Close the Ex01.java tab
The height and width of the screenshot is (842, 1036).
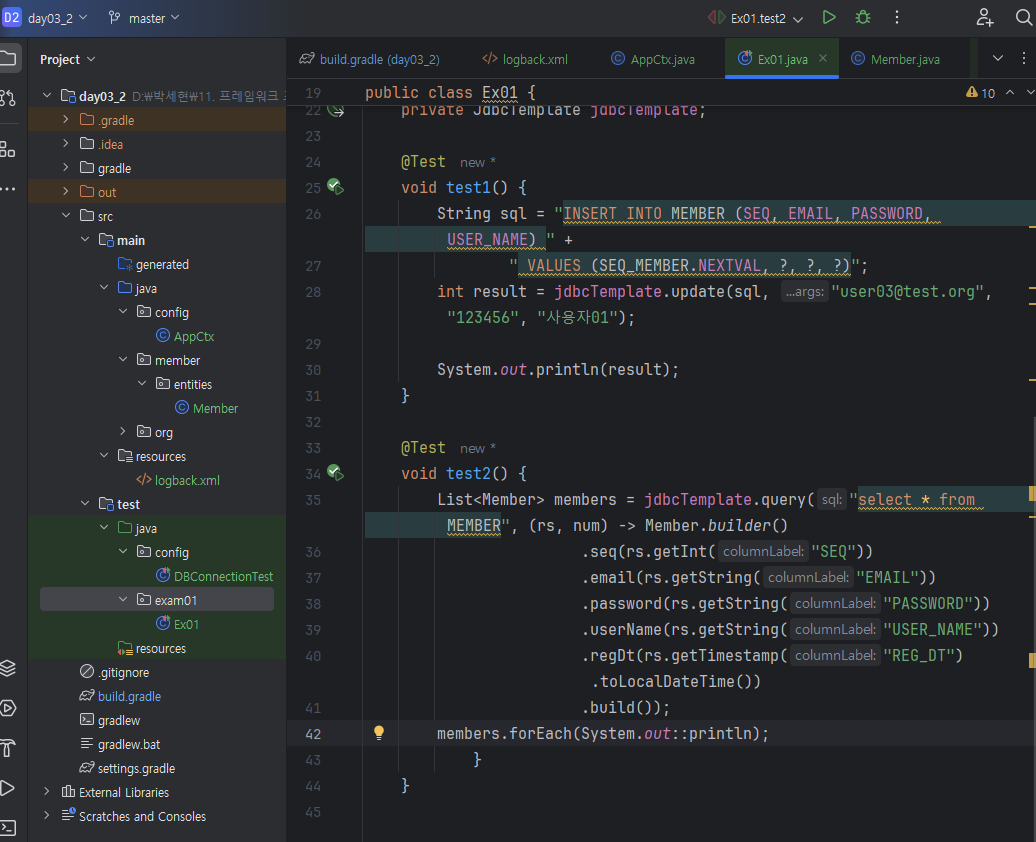(823, 59)
